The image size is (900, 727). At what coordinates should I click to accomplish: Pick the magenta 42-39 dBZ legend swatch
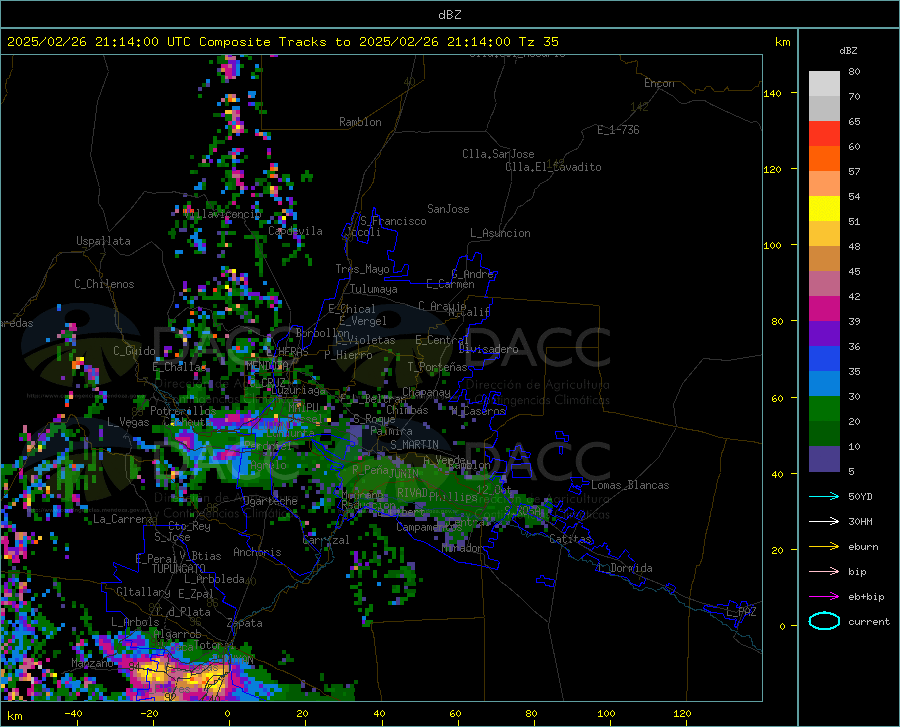pyautogui.click(x=824, y=309)
